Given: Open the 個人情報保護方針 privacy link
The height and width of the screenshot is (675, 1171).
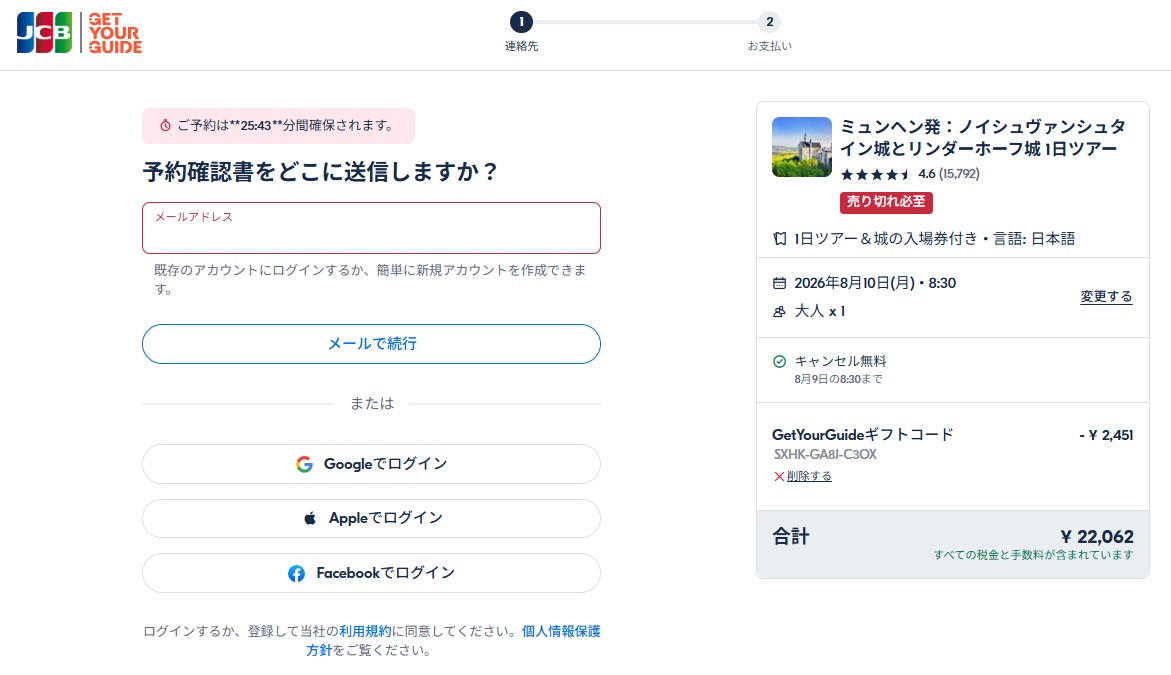Looking at the screenshot, I should click(x=453, y=641).
